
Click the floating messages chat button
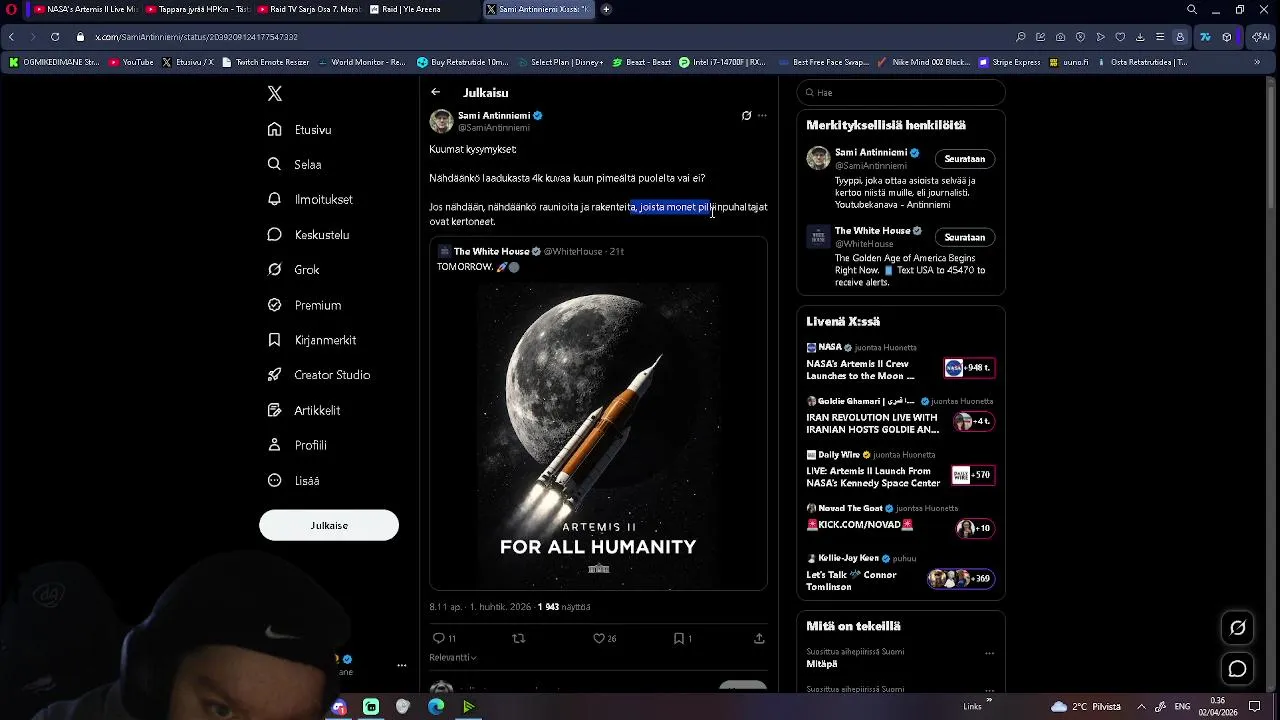[x=1238, y=669]
